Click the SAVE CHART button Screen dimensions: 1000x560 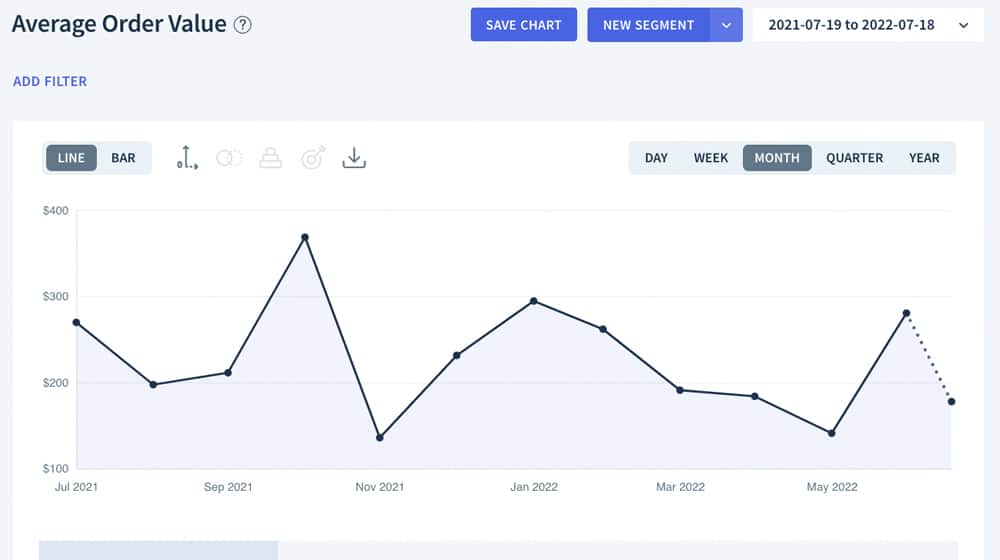524,25
